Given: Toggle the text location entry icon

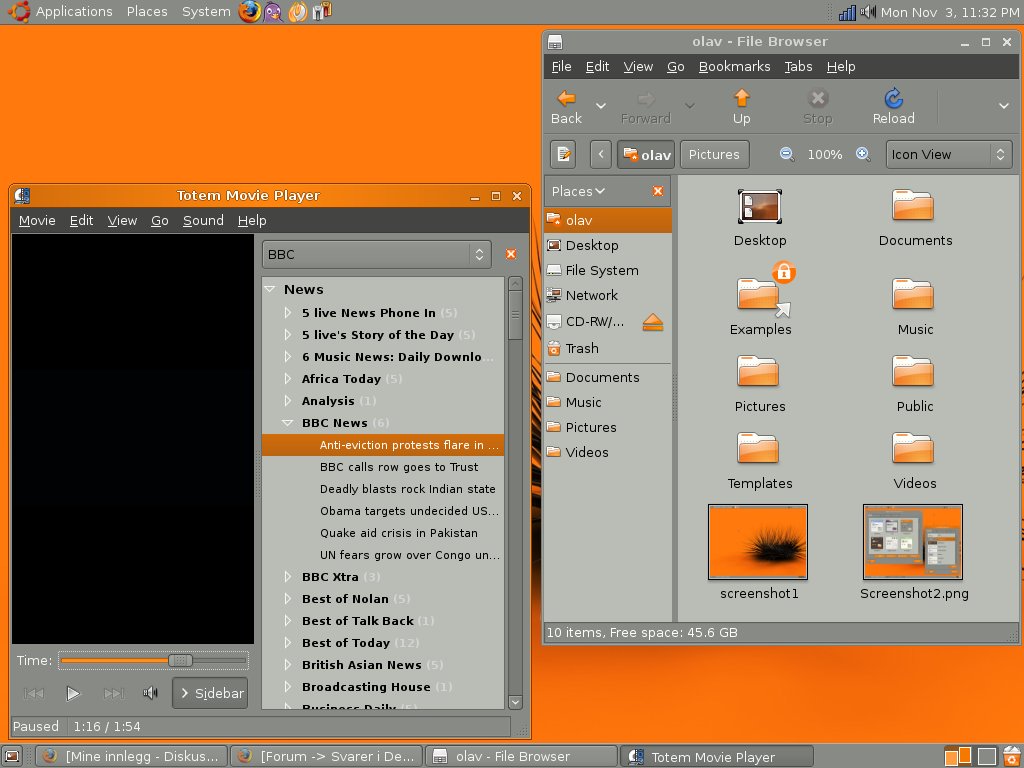Looking at the screenshot, I should coord(563,155).
